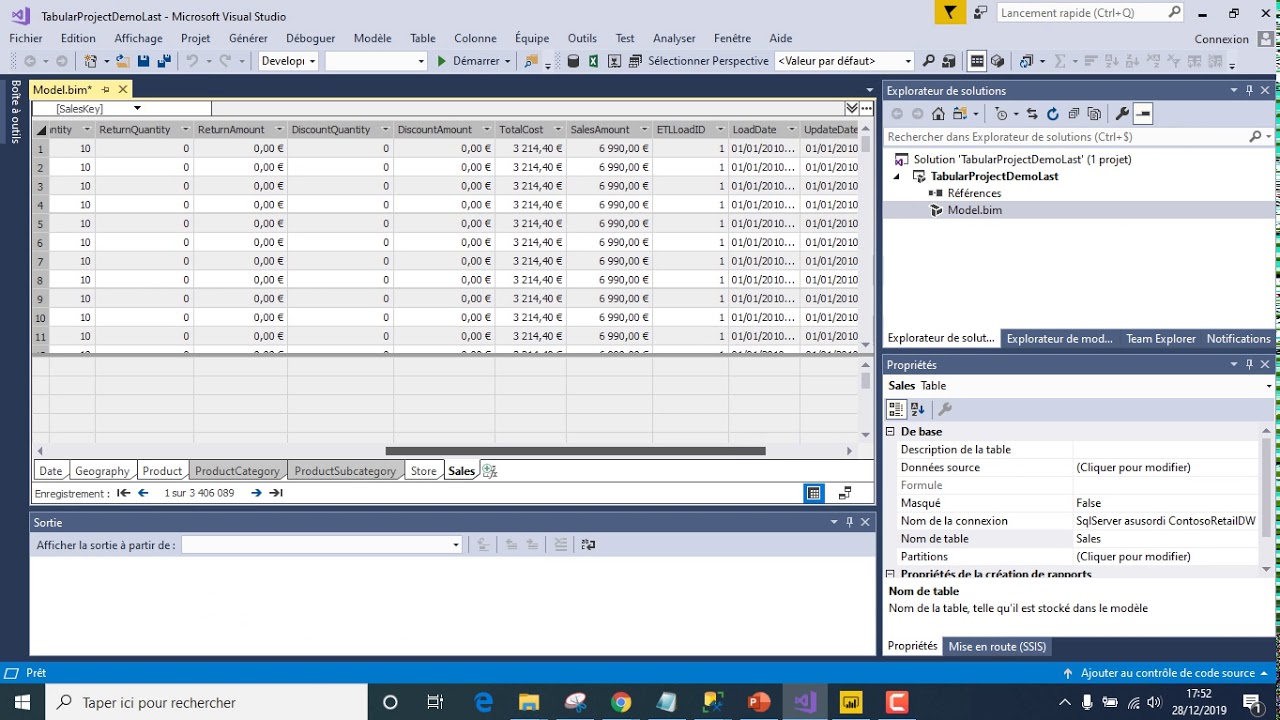This screenshot has width=1280, height=720.
Task: Click the horizontal scrollbar of the data grid
Action: tap(575, 451)
